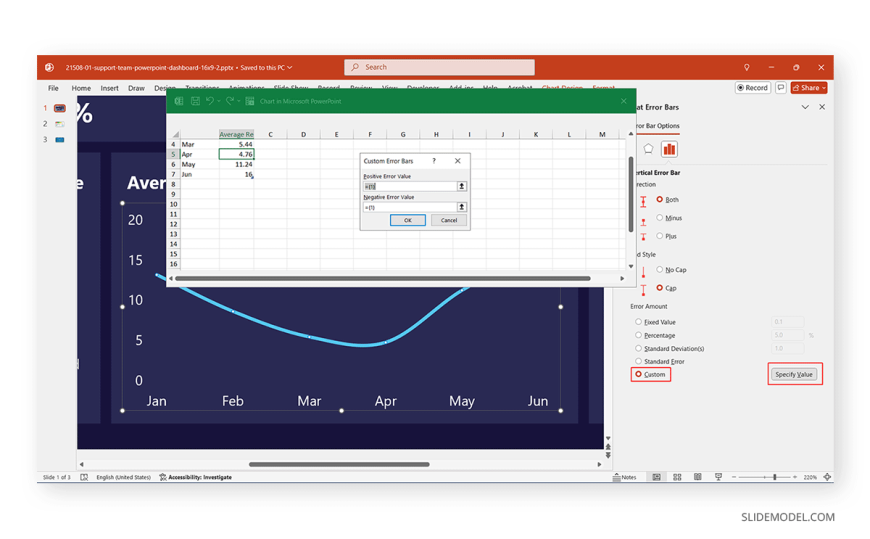The height and width of the screenshot is (539, 870).
Task: Open the file save location dropdown in title
Action: coord(290,68)
